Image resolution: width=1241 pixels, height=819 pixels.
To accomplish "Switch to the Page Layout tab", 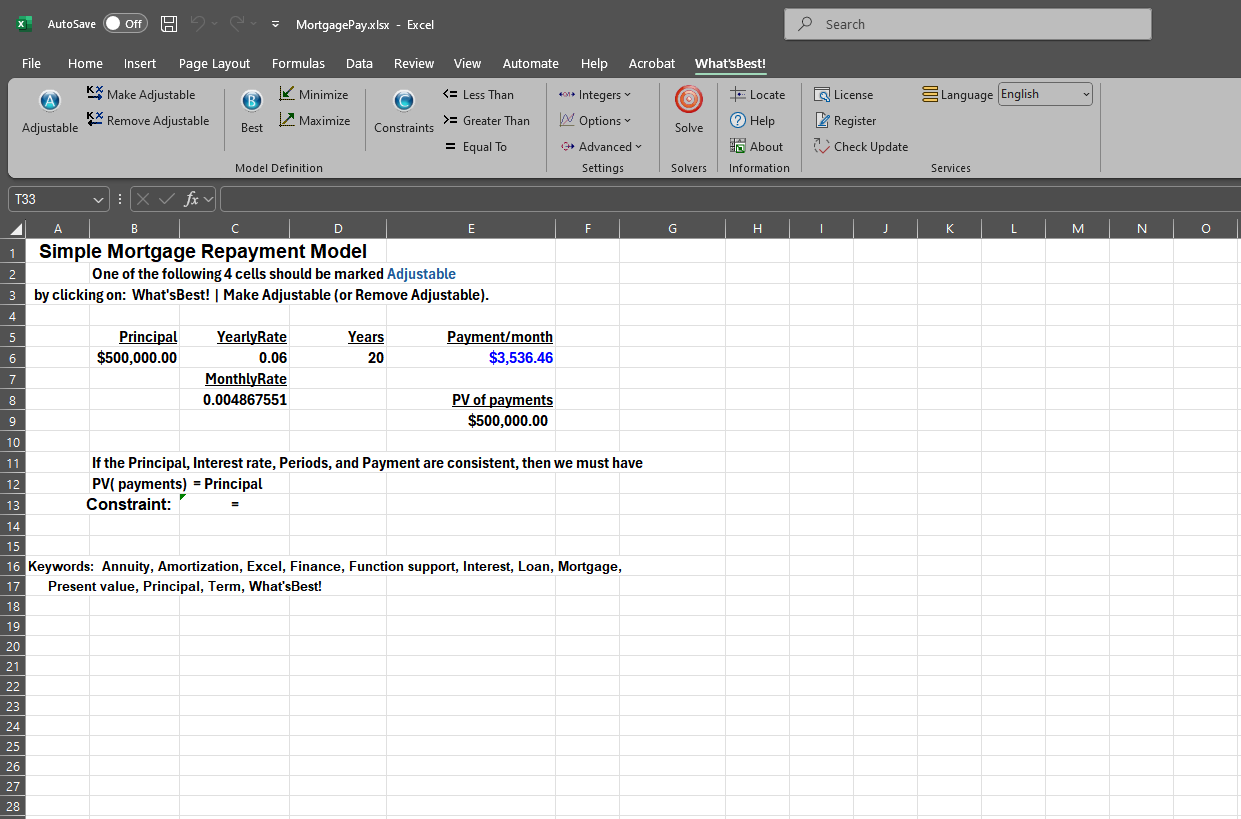I will pyautogui.click(x=214, y=63).
